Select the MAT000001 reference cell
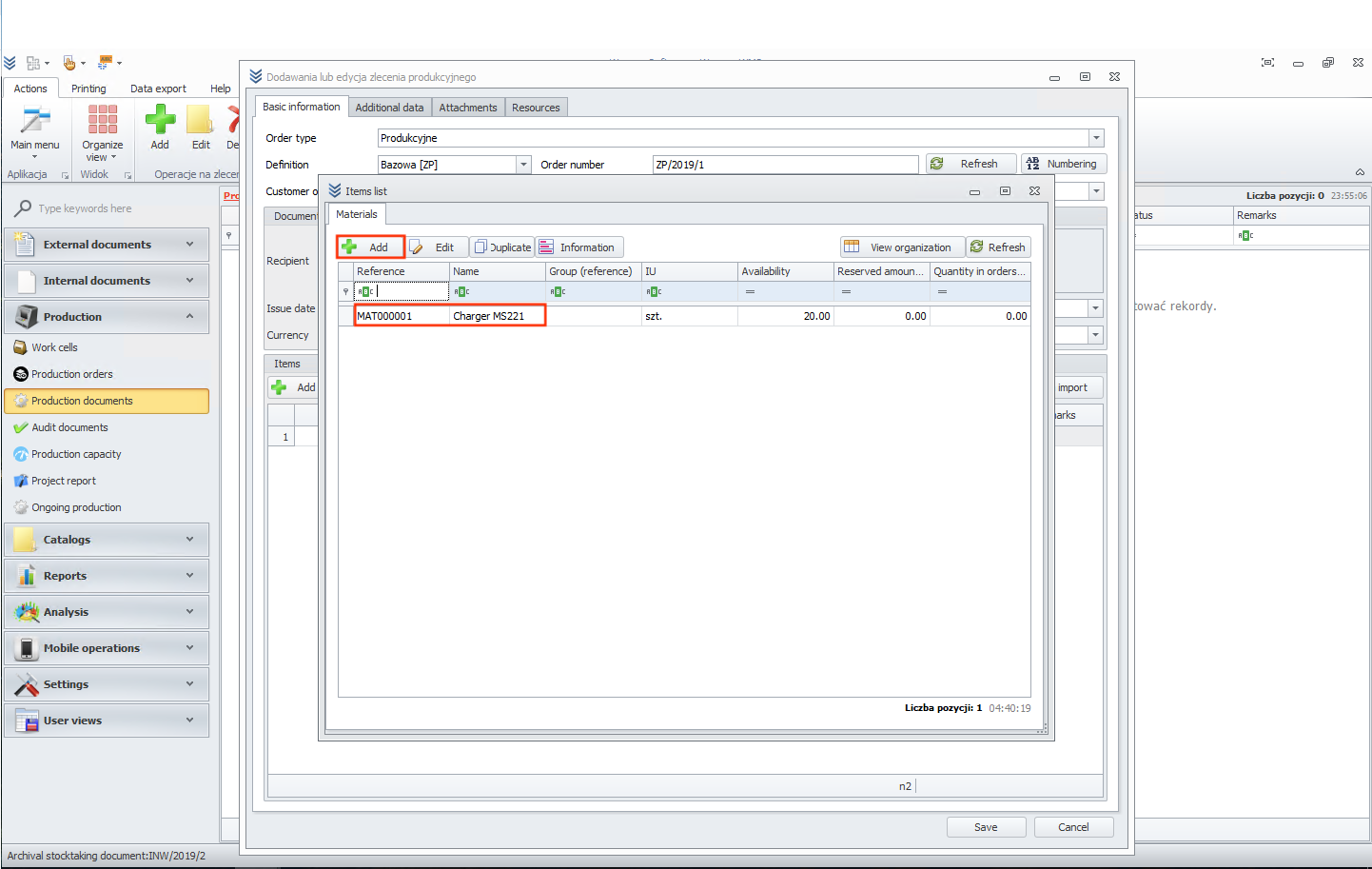This screenshot has width=1372, height=869. pyautogui.click(x=402, y=316)
